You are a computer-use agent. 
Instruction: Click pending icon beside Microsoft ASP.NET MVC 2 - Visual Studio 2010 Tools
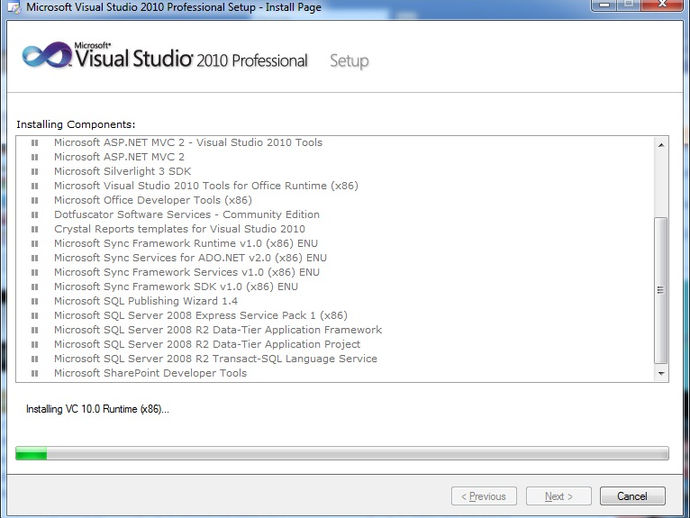coord(35,143)
